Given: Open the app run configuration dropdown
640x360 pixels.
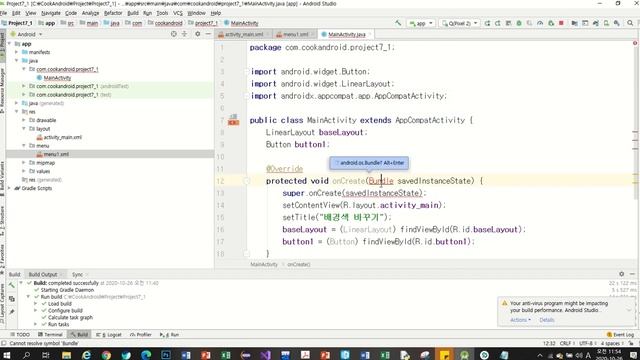Looking at the screenshot, I should (421, 23).
